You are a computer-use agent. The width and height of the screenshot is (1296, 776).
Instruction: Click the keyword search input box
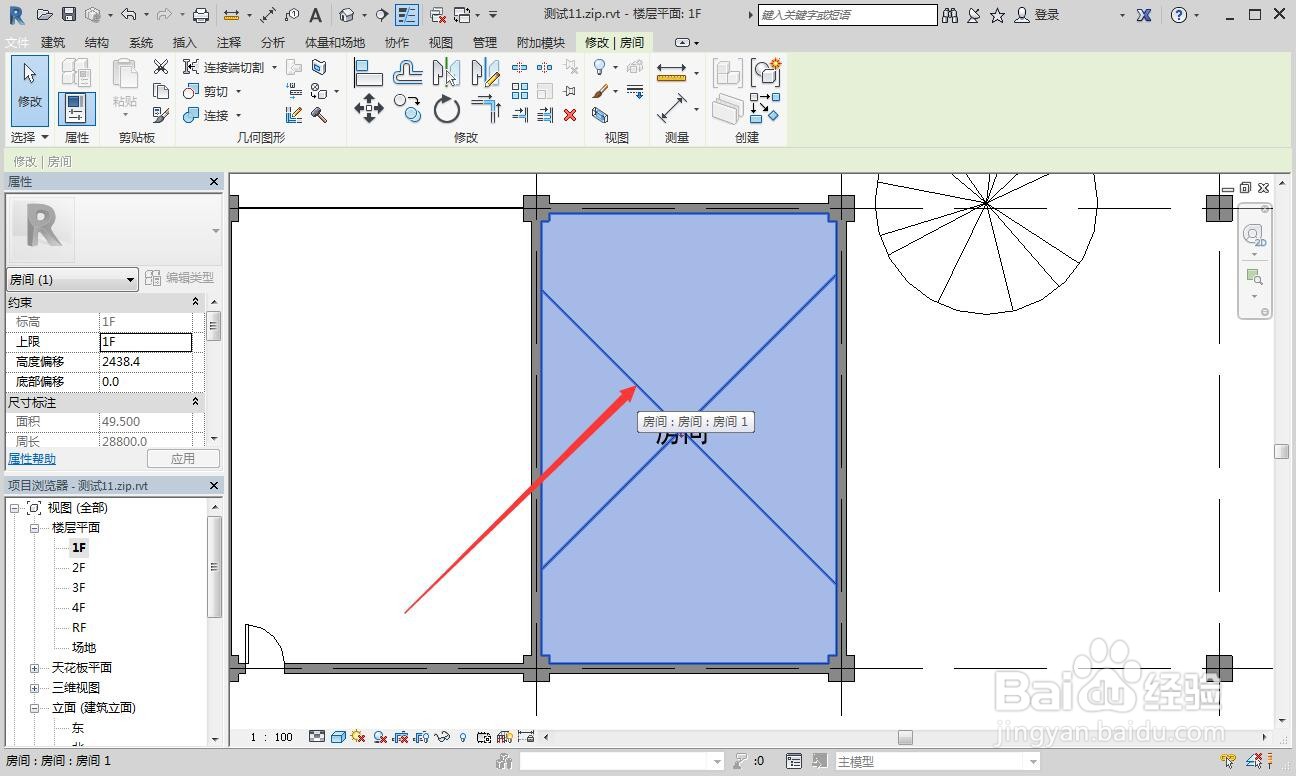847,15
